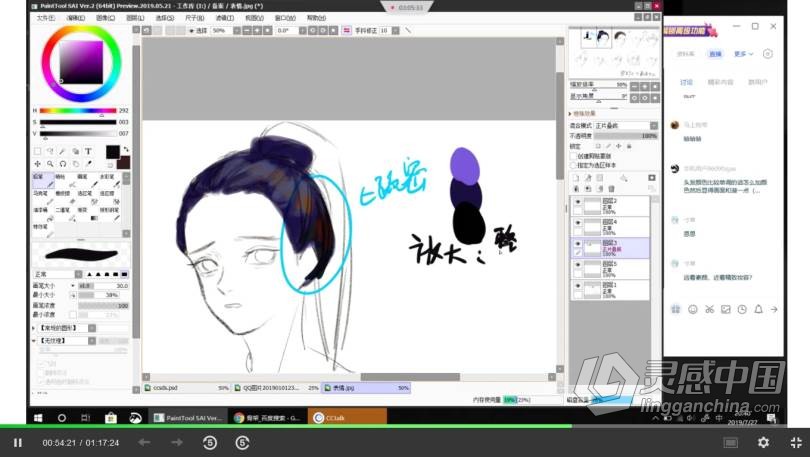Click the undo arrow in top toolbar

pyautogui.click(x=147, y=30)
